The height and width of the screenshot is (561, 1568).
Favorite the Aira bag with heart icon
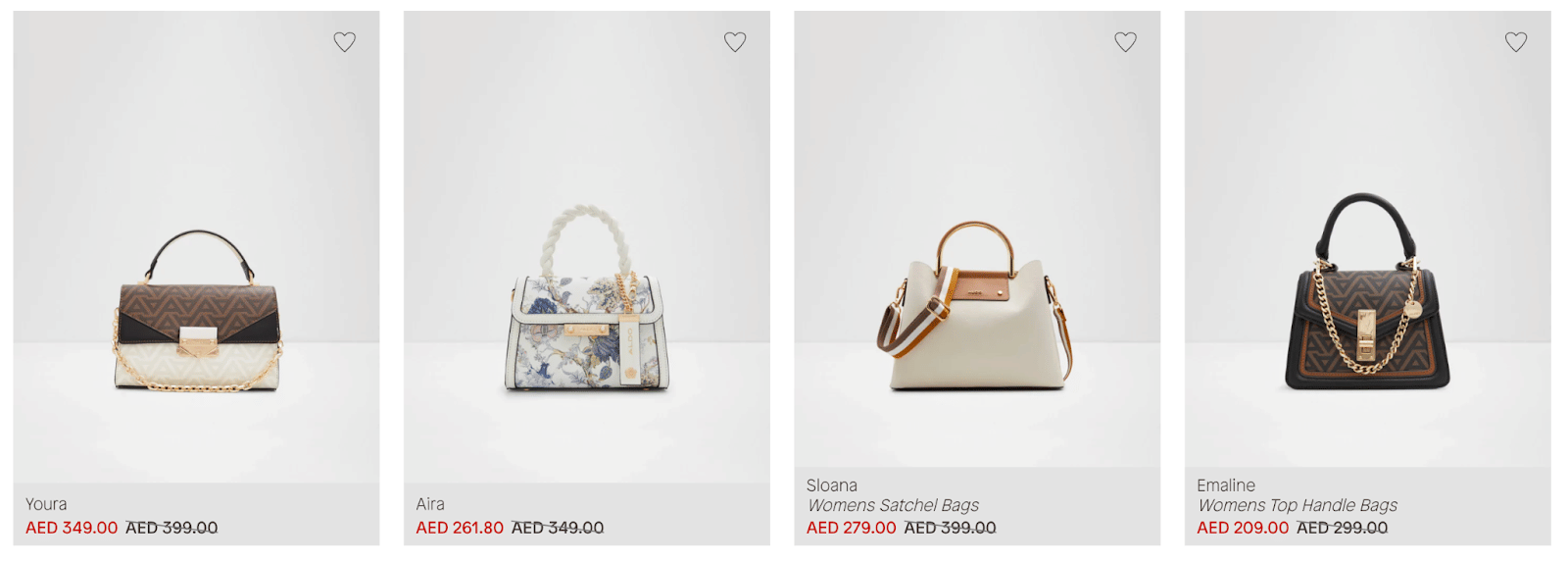[x=735, y=42]
